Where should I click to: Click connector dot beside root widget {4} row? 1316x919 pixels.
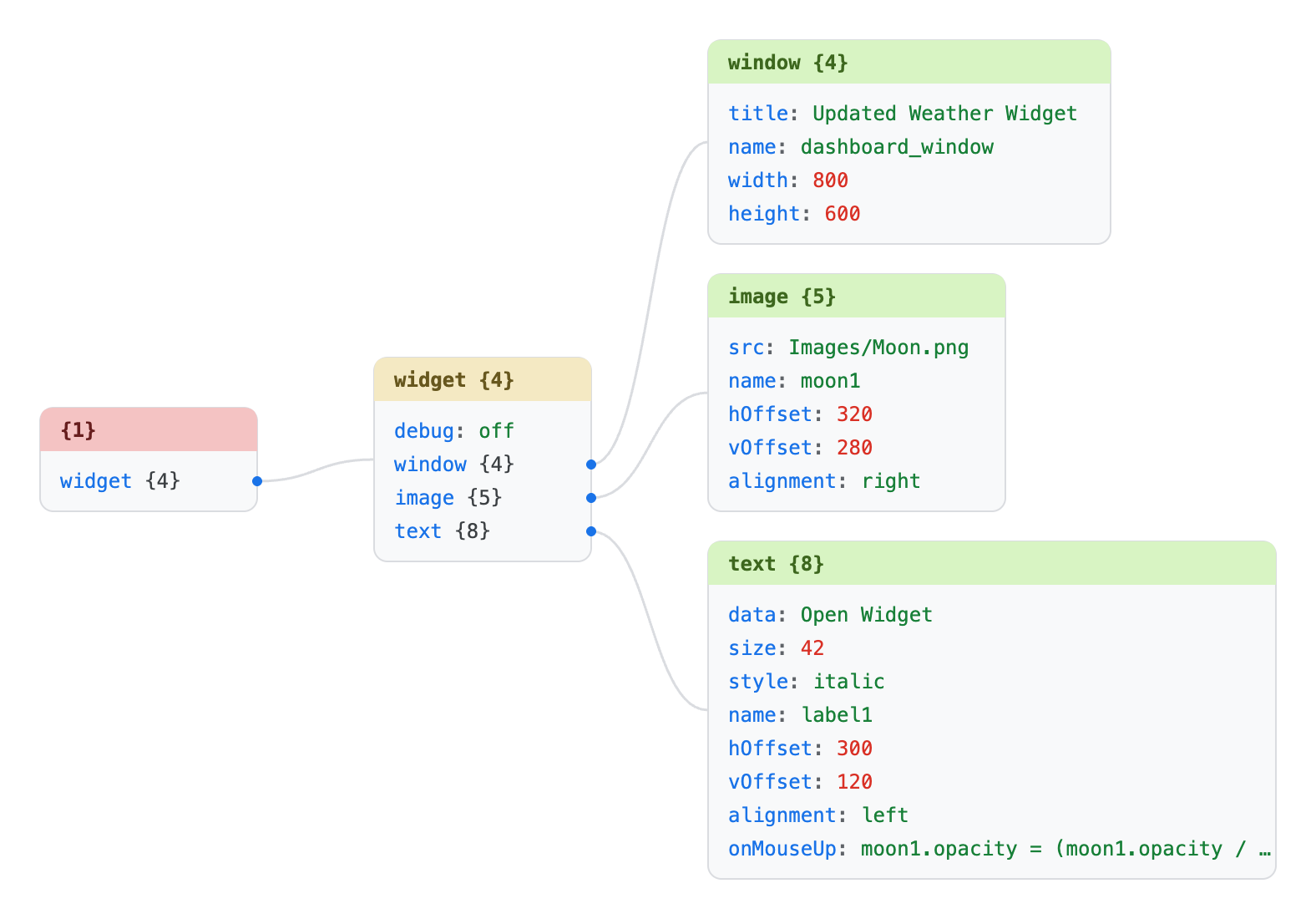pos(257,481)
